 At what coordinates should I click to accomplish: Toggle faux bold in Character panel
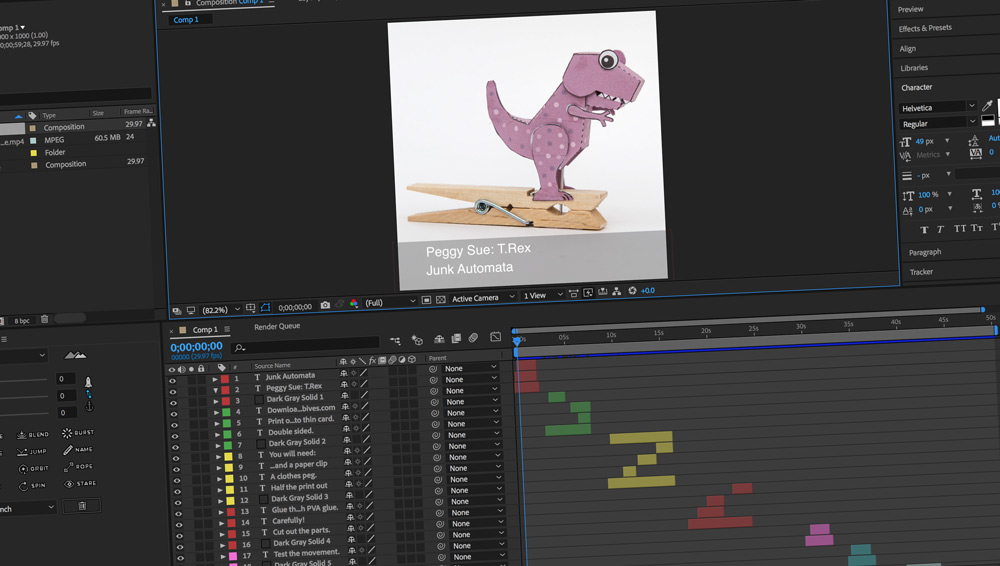point(924,230)
